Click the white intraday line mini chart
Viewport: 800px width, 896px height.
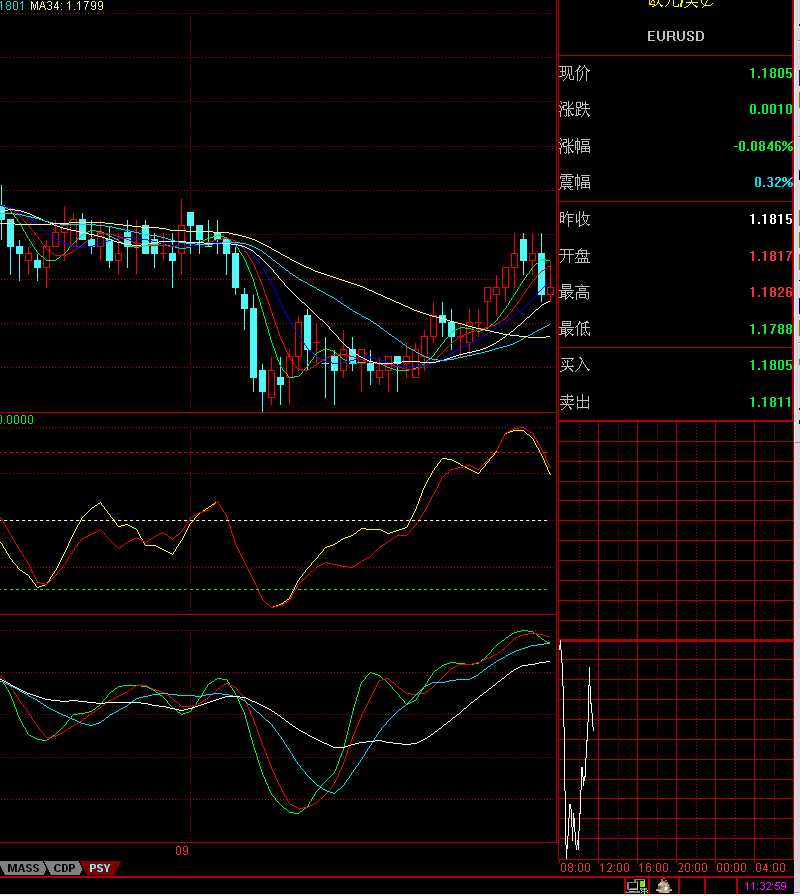(579, 760)
